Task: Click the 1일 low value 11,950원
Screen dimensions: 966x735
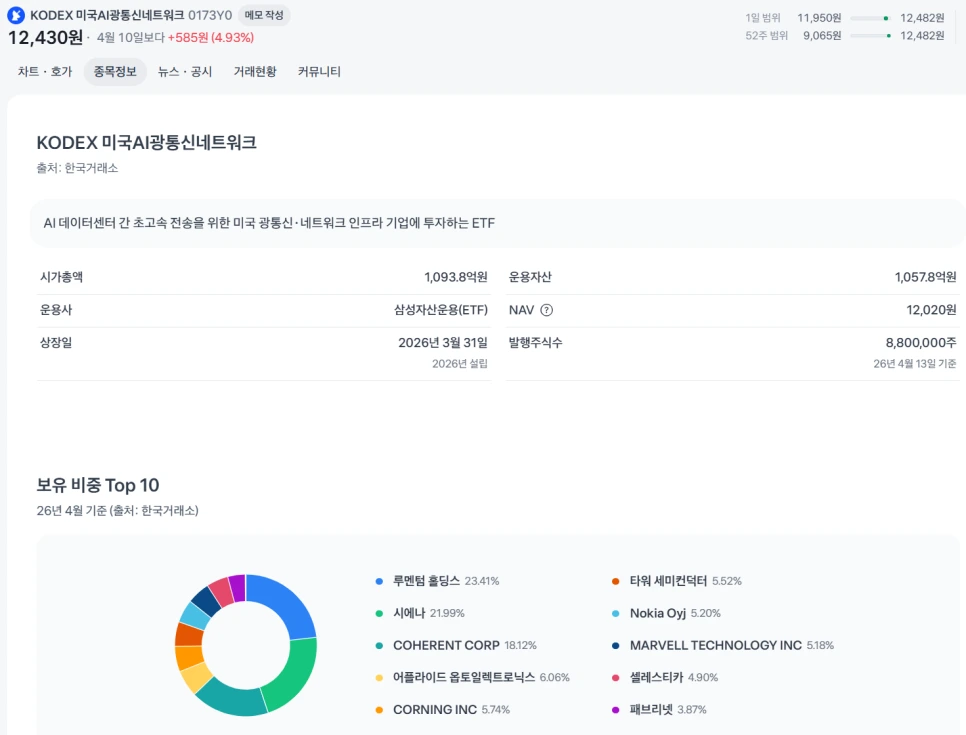Action: [x=819, y=18]
